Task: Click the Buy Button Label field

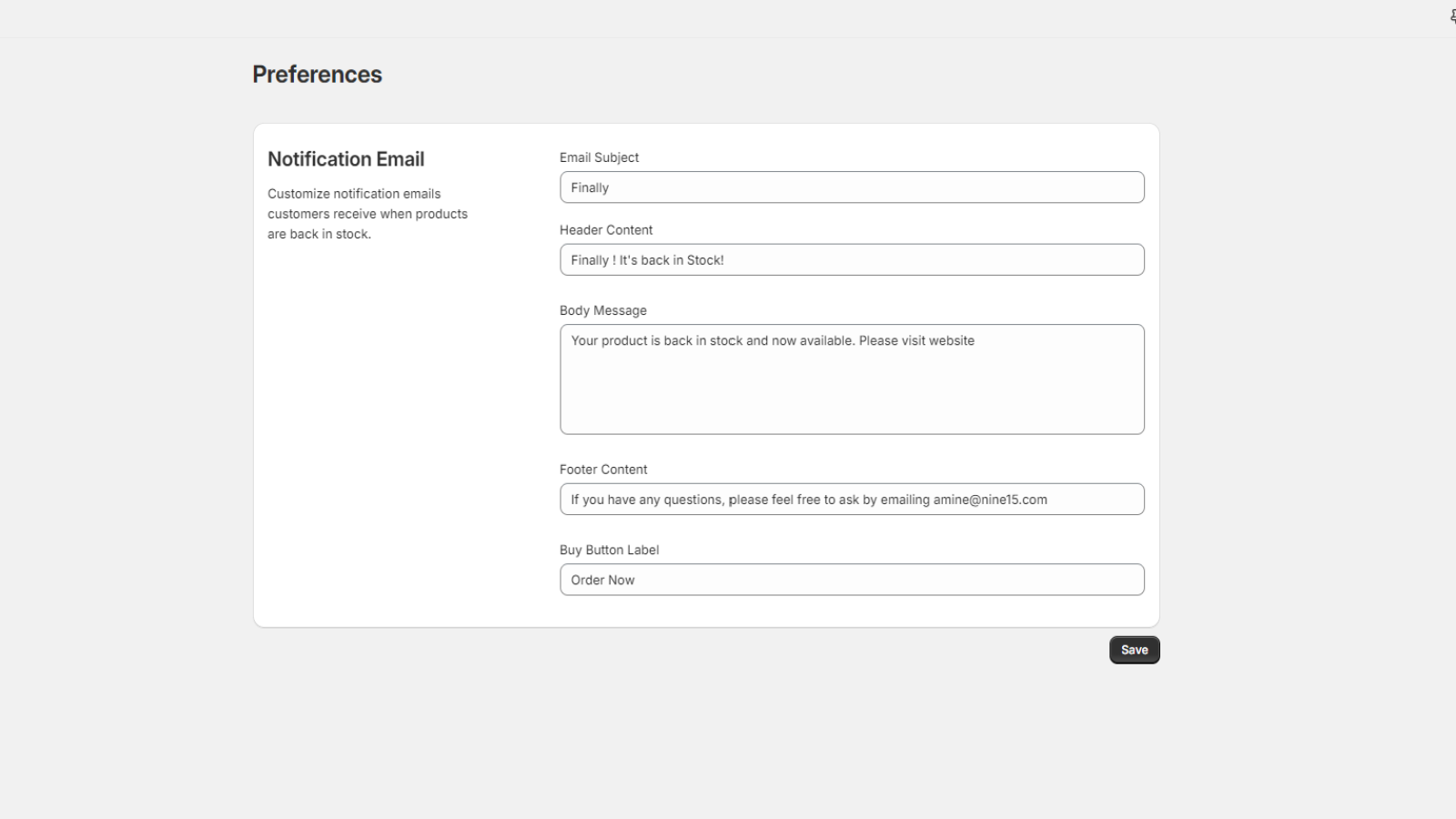Action: 852,580
